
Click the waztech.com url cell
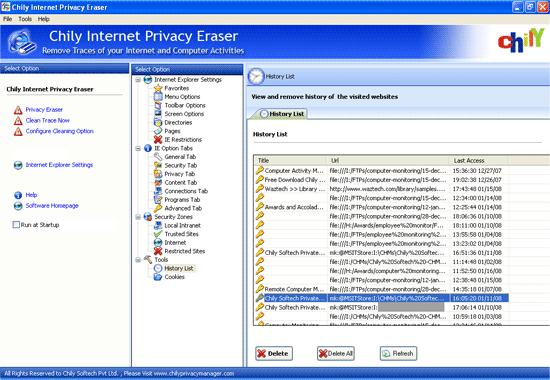pyautogui.click(x=388, y=189)
